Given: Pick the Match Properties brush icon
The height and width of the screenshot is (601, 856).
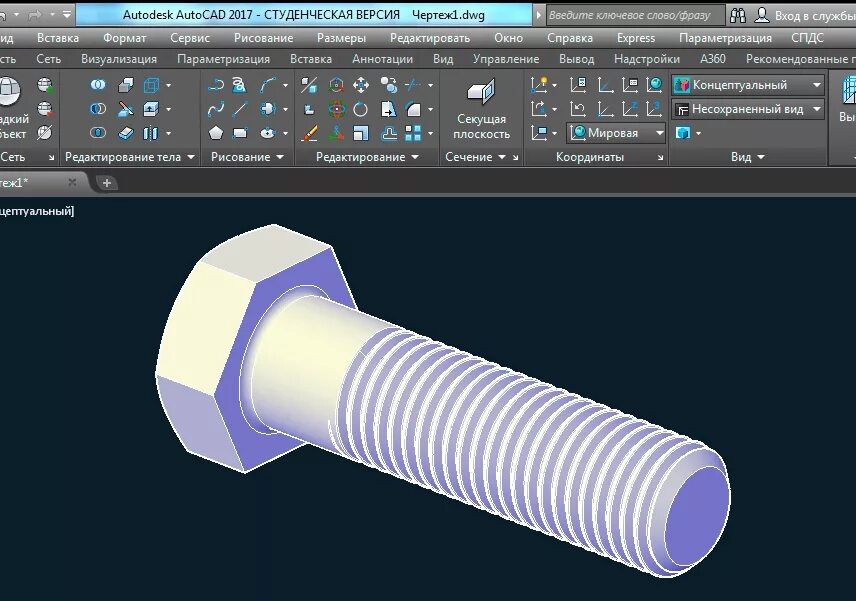Looking at the screenshot, I should 309,133.
